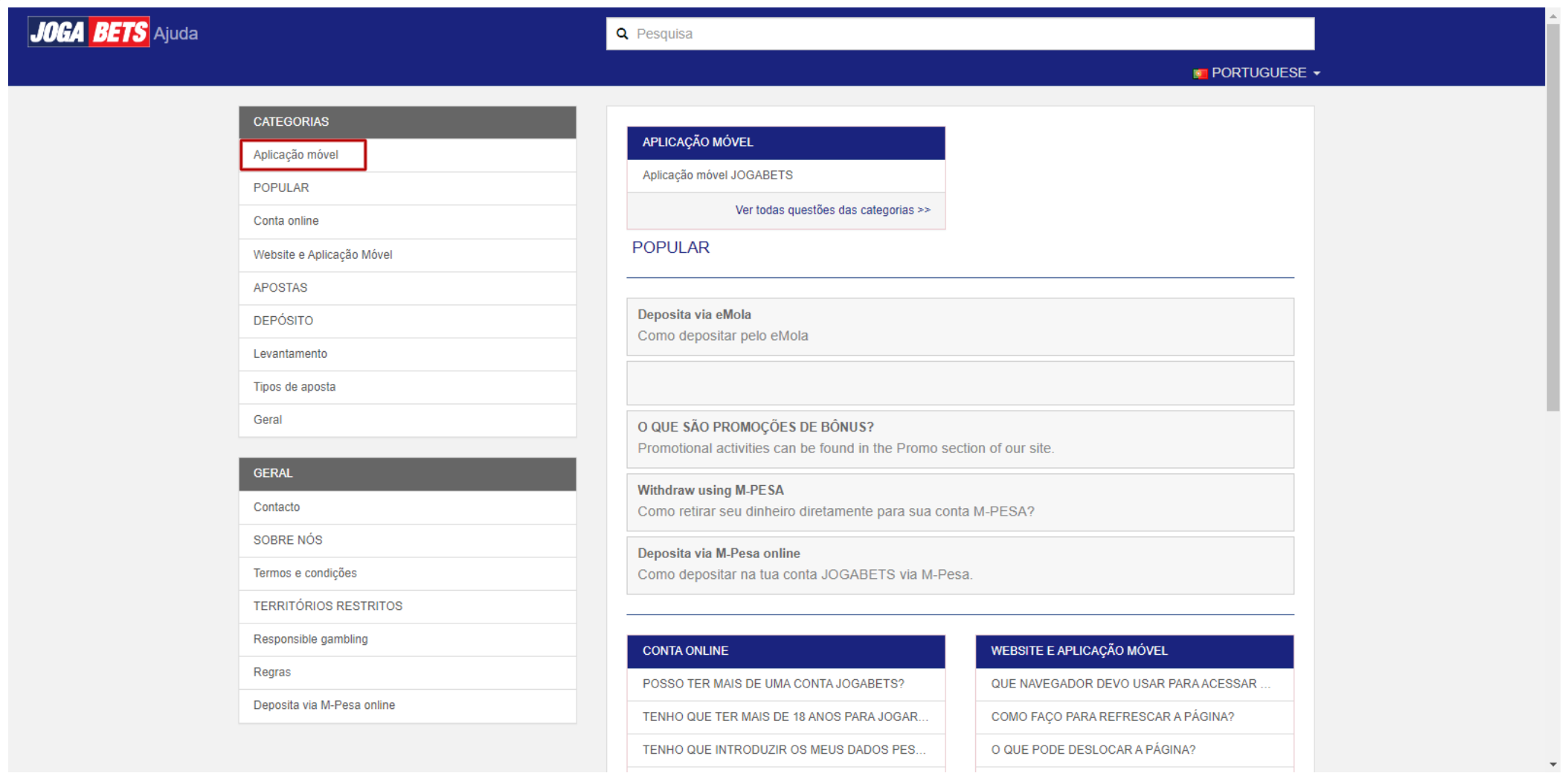
Task: Open QUE NAVEGADOR DEVO USAR question
Action: pyautogui.click(x=1134, y=684)
